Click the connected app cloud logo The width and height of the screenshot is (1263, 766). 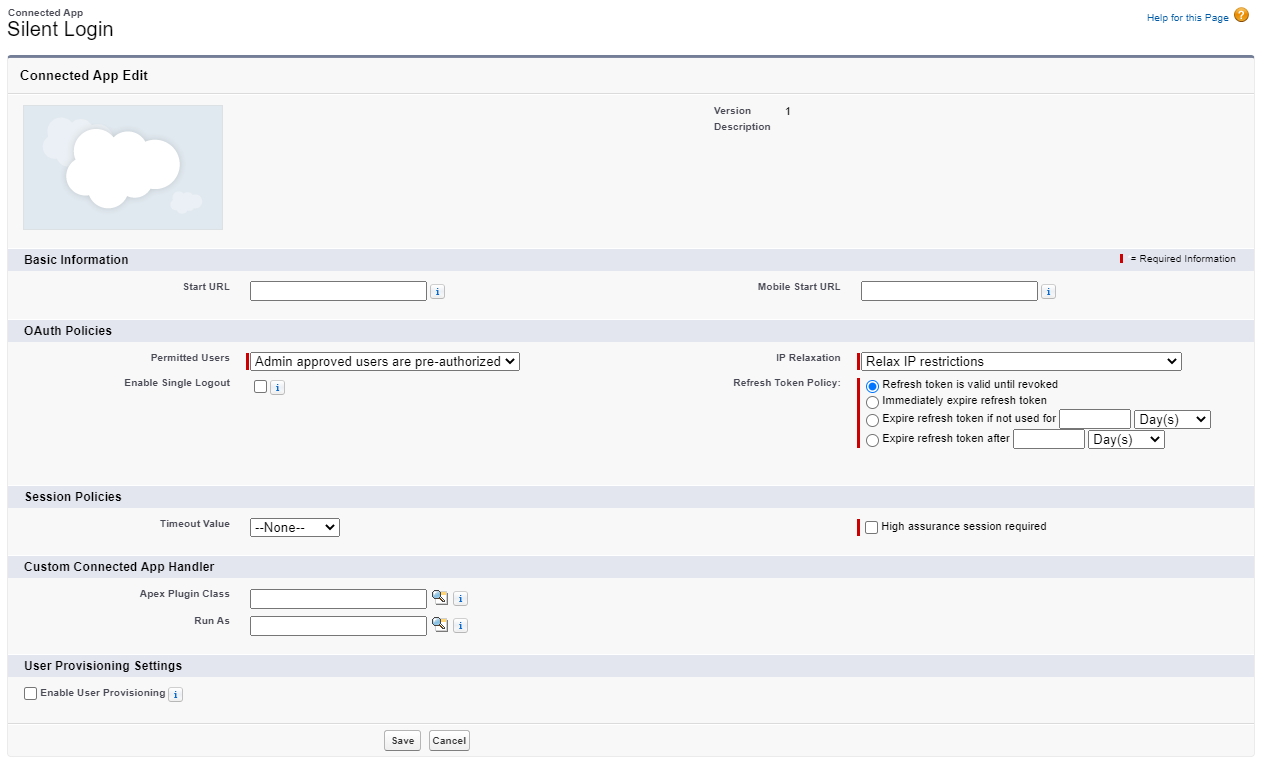click(123, 167)
